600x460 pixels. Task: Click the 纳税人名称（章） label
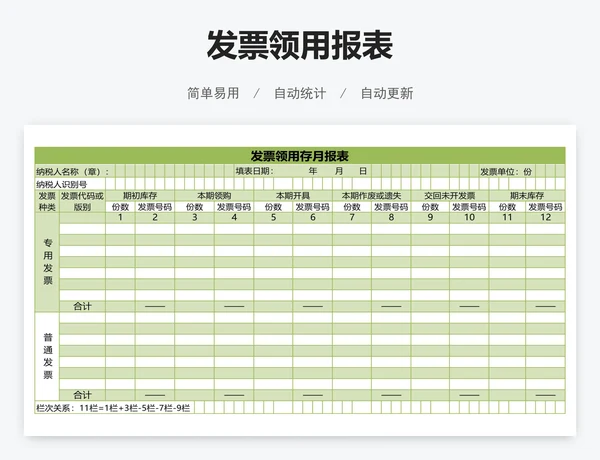(x=72, y=171)
